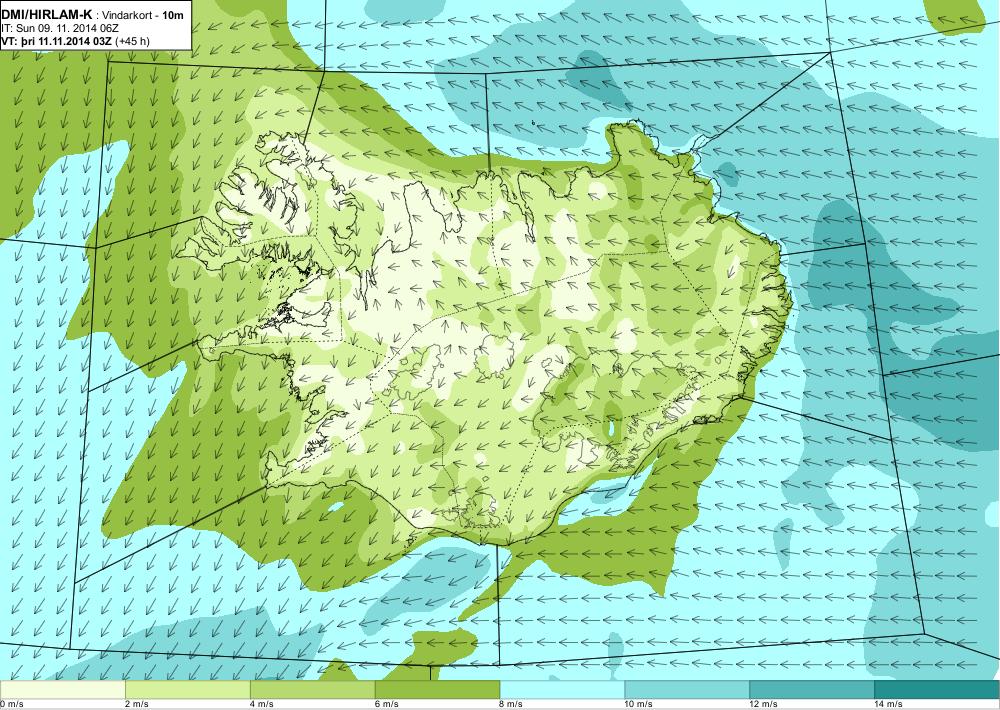
Task: Click the '10 m/s' legend label
Action: point(639,704)
